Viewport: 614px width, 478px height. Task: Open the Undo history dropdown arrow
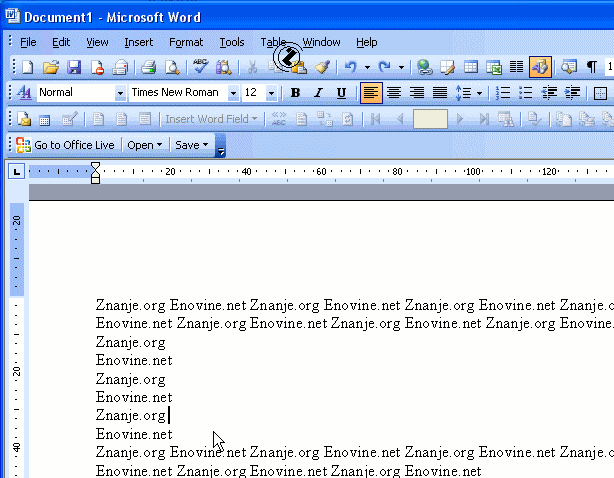[367, 67]
